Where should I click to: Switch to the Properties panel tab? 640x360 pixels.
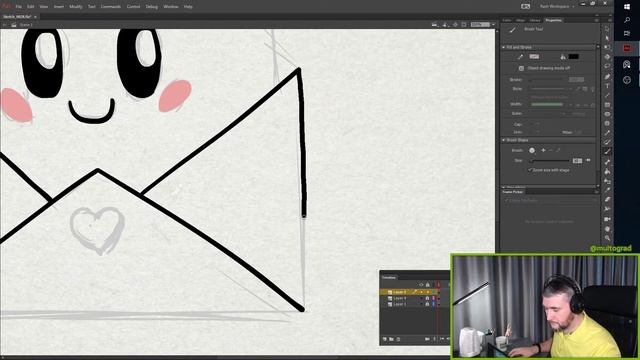pos(553,20)
